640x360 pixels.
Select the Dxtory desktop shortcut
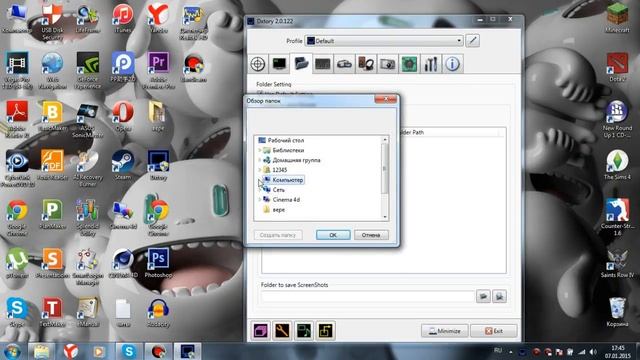tap(158, 165)
